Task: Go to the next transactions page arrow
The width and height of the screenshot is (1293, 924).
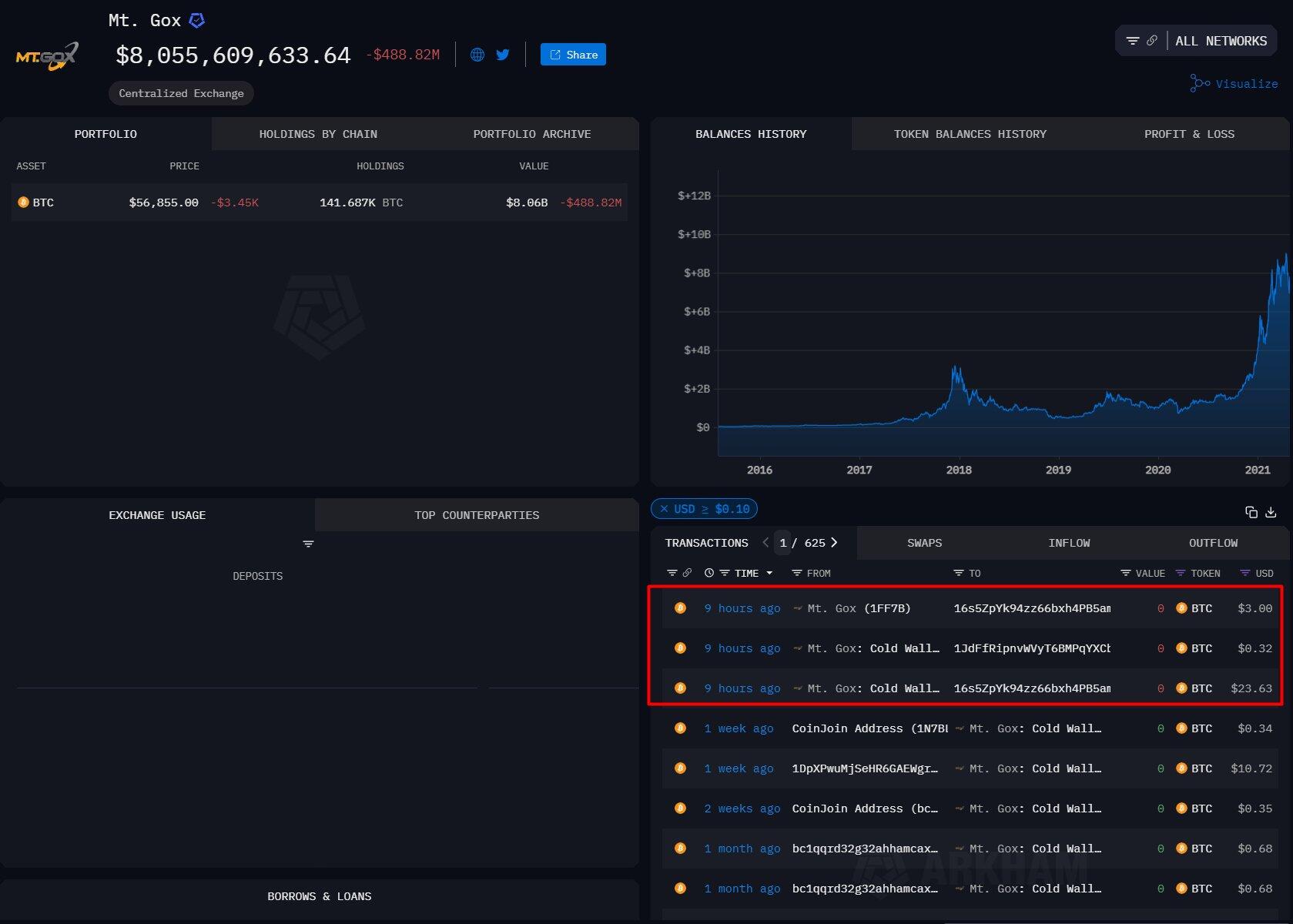Action: tap(834, 543)
